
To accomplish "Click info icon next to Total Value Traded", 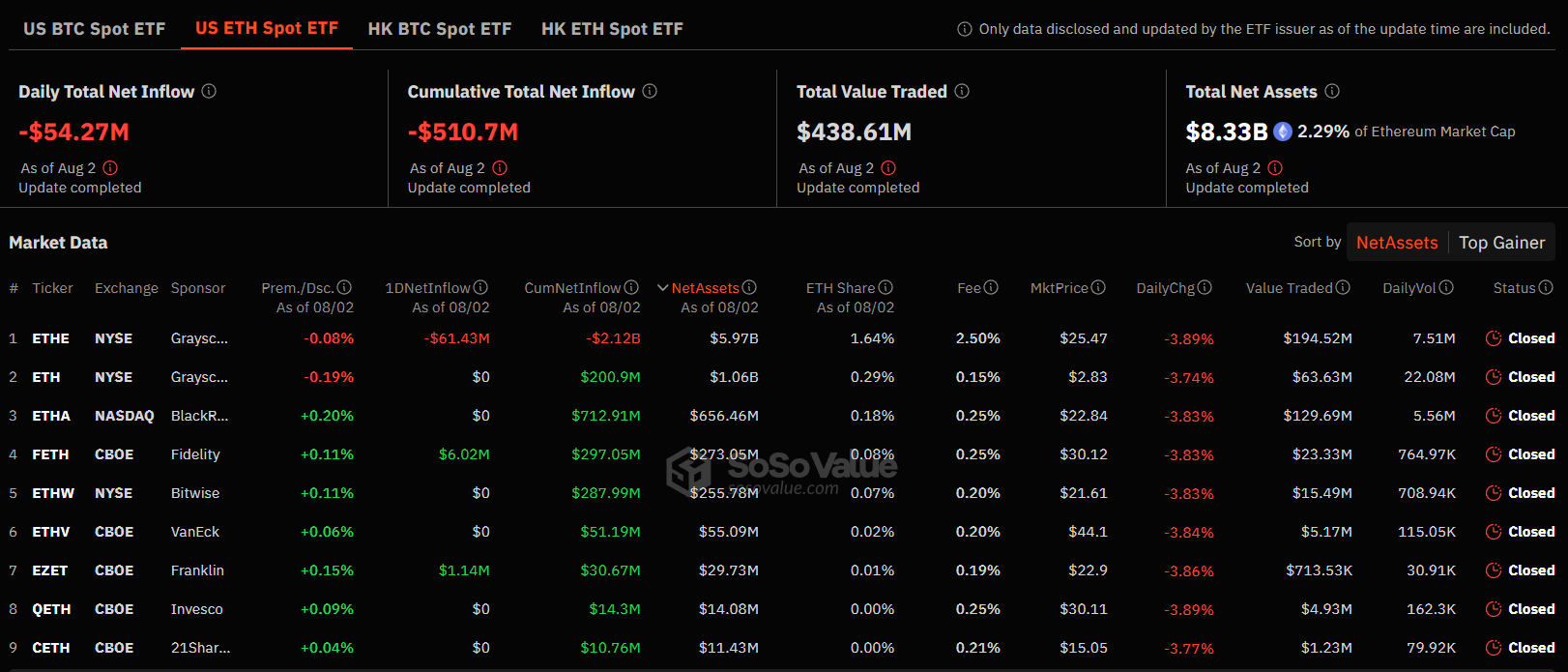I will coord(962,91).
